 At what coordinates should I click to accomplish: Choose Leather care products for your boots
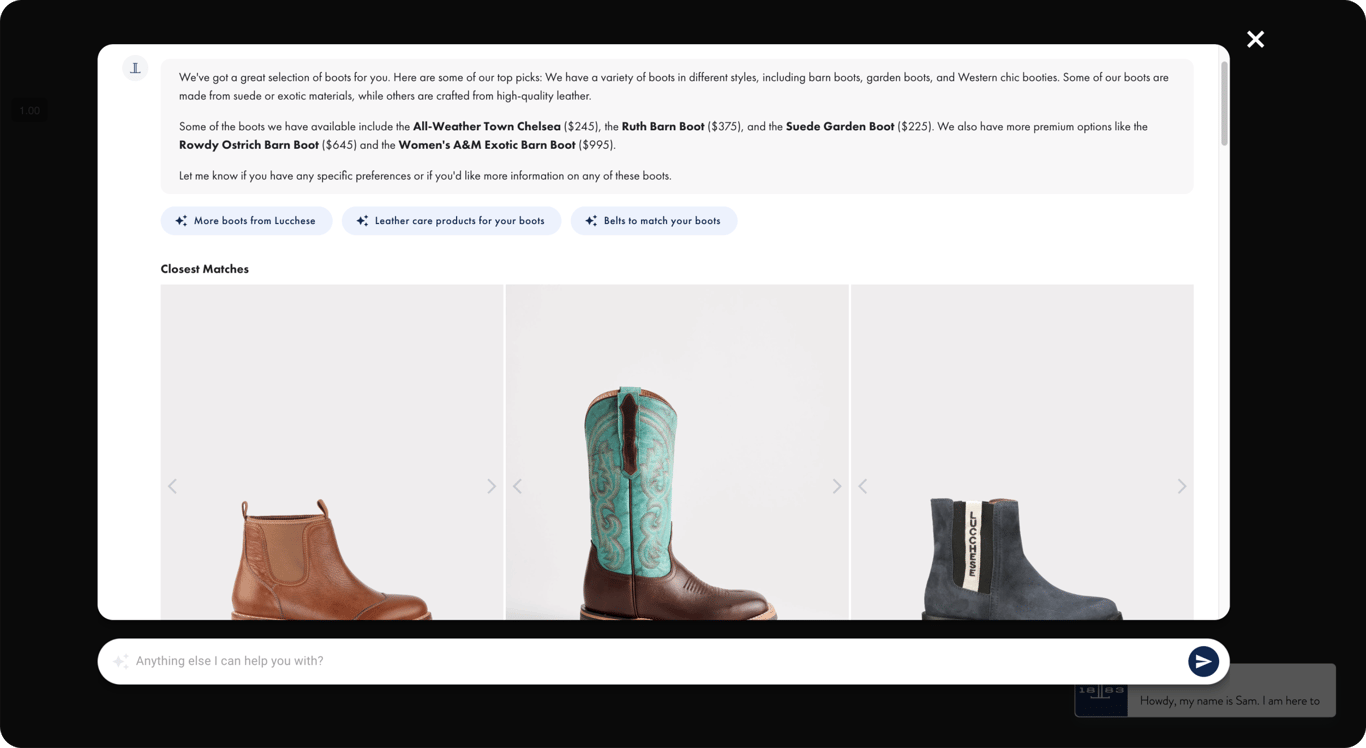point(451,221)
